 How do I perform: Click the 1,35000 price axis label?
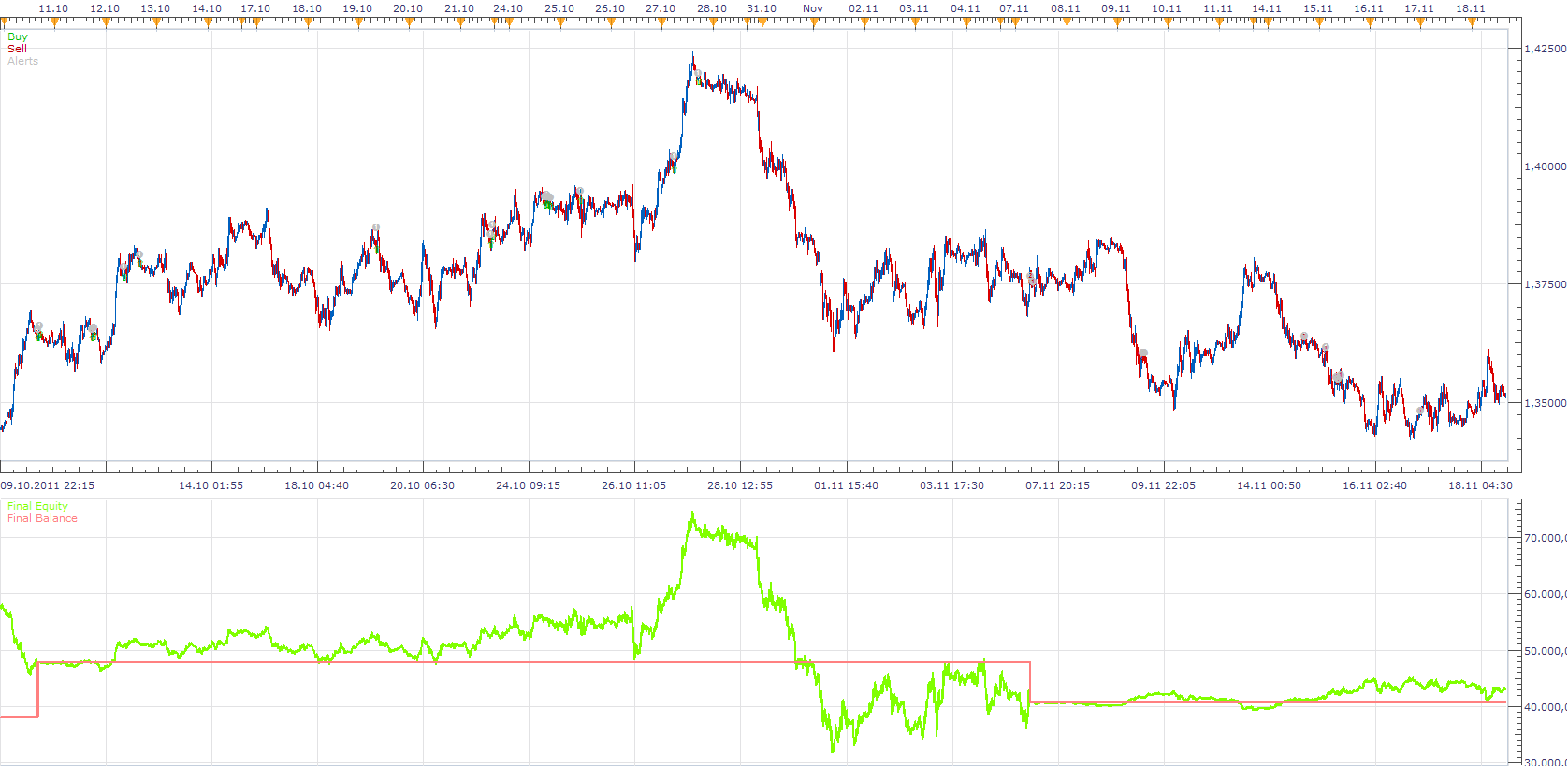1546,403
